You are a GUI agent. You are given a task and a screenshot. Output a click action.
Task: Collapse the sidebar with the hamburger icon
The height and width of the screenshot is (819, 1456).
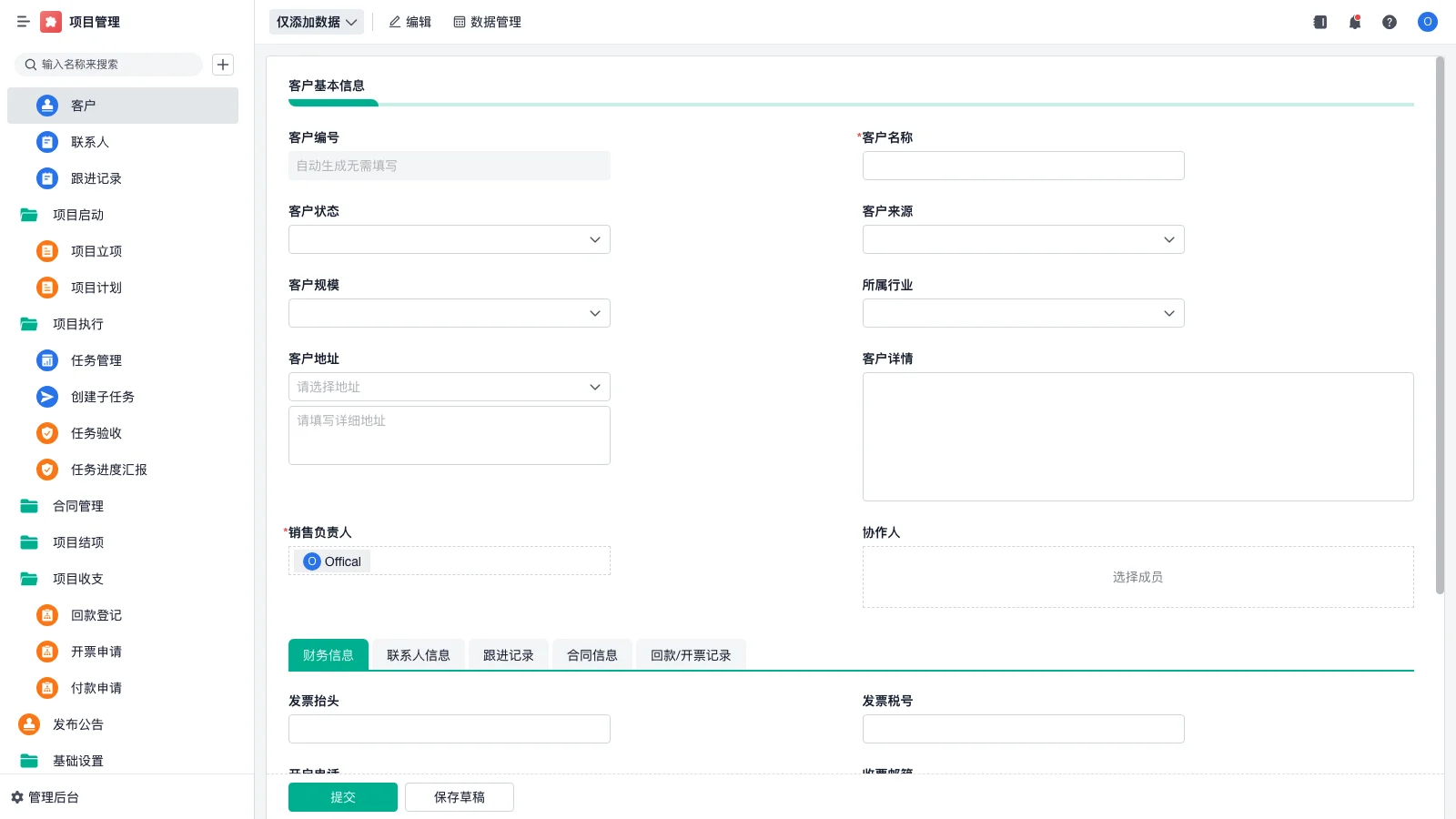tap(24, 22)
